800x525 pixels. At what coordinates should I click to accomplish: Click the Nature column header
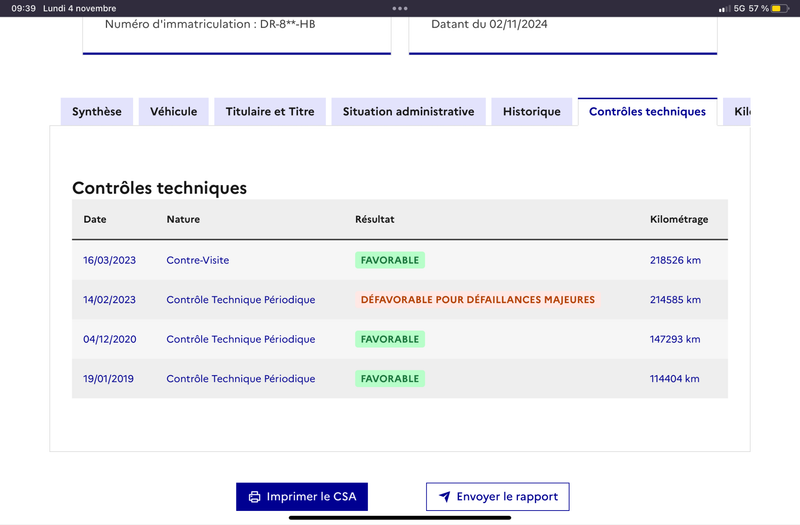183,219
